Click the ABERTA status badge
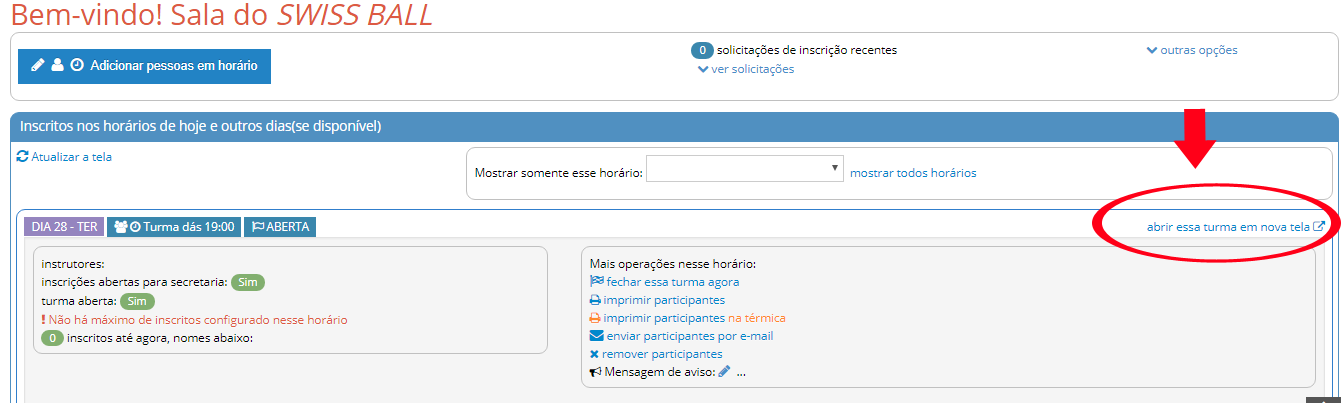Image resolution: width=1341 pixels, height=403 pixels. click(x=279, y=227)
